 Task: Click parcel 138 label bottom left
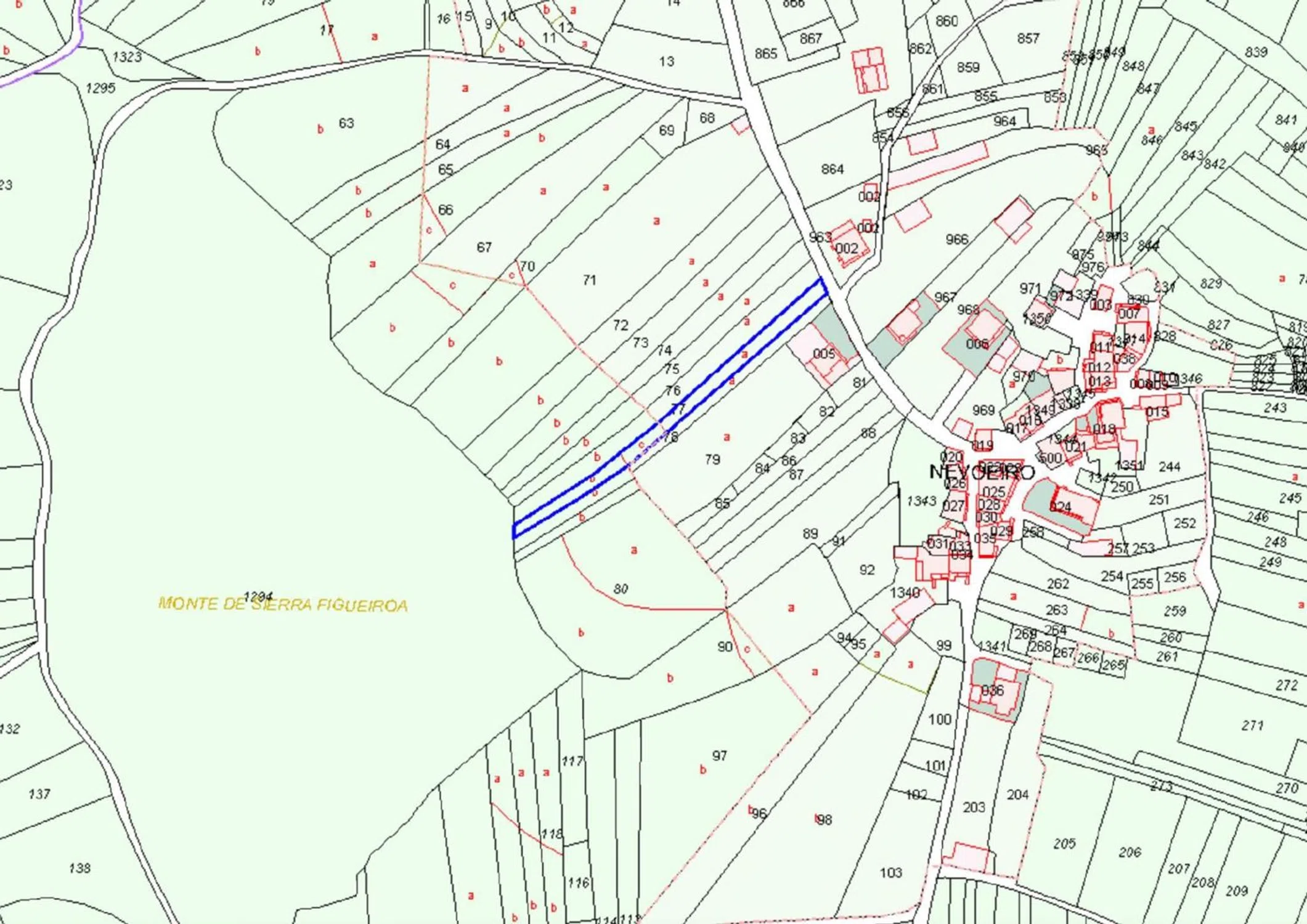[x=79, y=868]
